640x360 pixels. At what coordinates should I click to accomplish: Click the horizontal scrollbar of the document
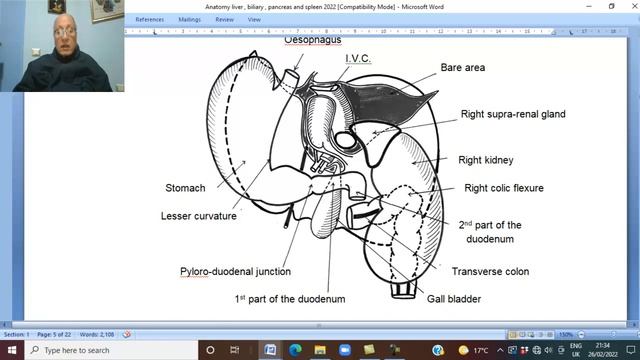click(x=319, y=325)
